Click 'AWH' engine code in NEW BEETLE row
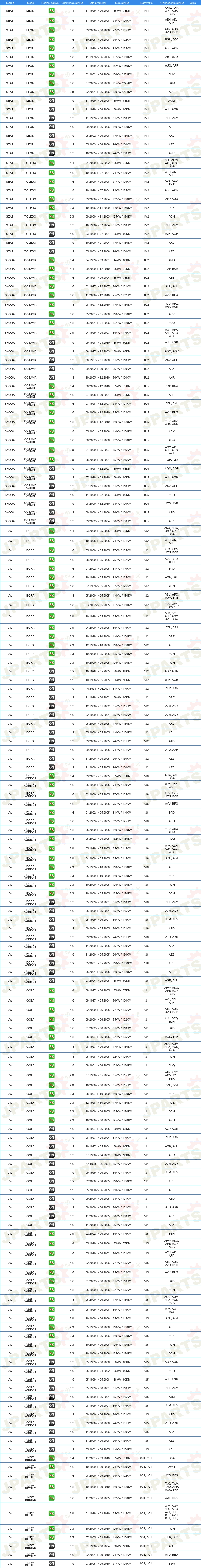 pos(172,1467)
